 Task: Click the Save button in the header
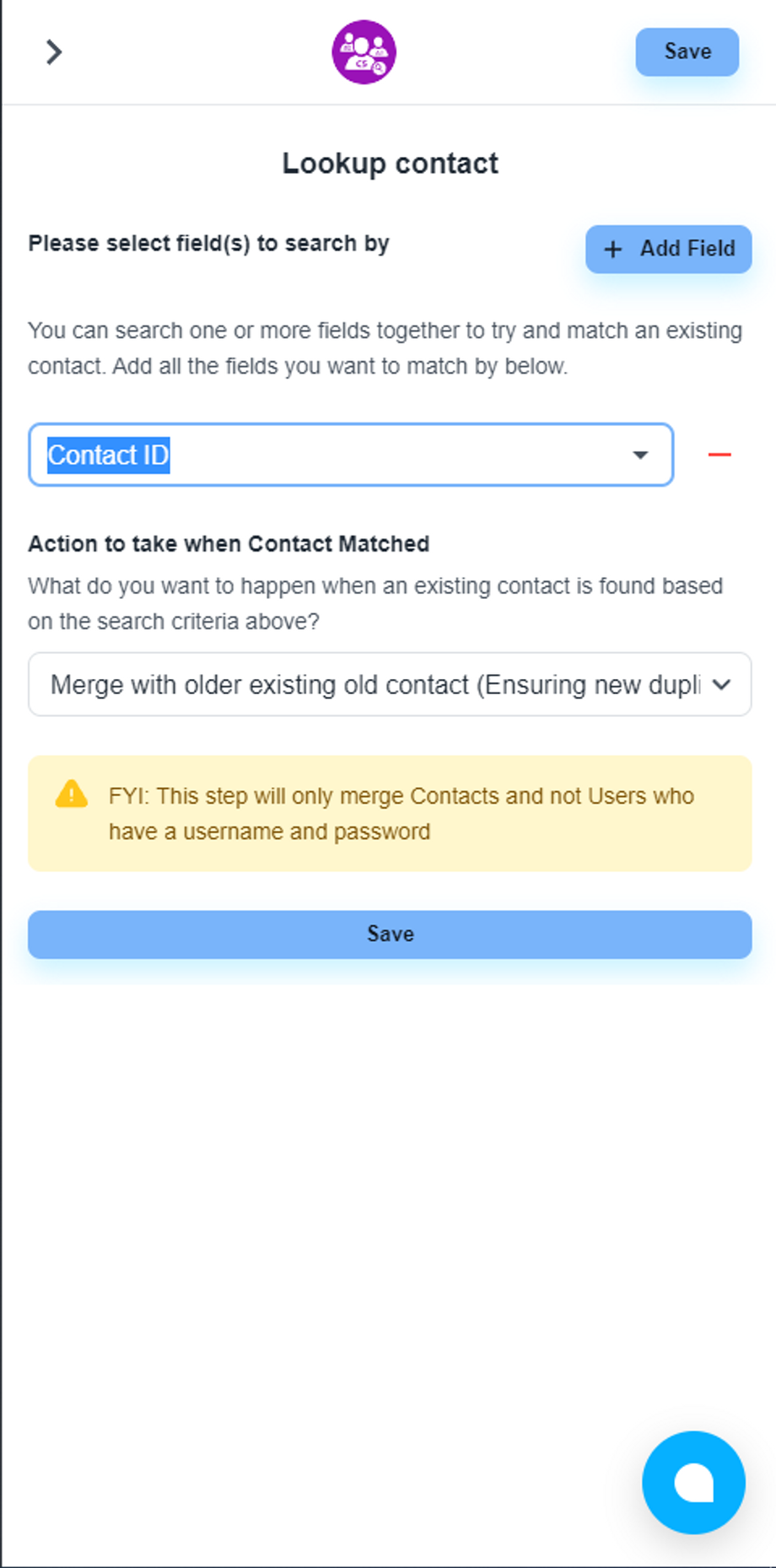pos(687,52)
